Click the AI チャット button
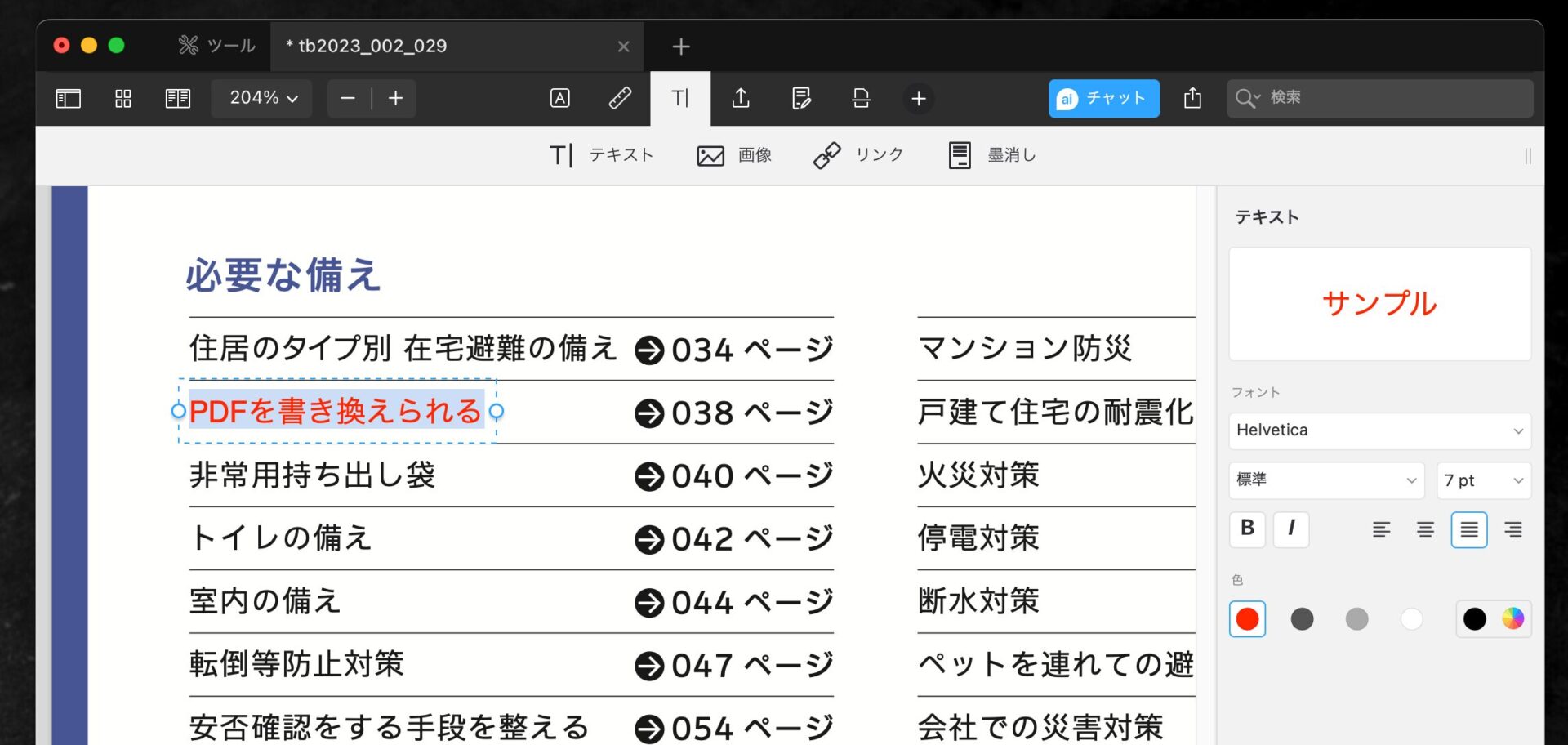The image size is (1568, 745). (x=1103, y=99)
